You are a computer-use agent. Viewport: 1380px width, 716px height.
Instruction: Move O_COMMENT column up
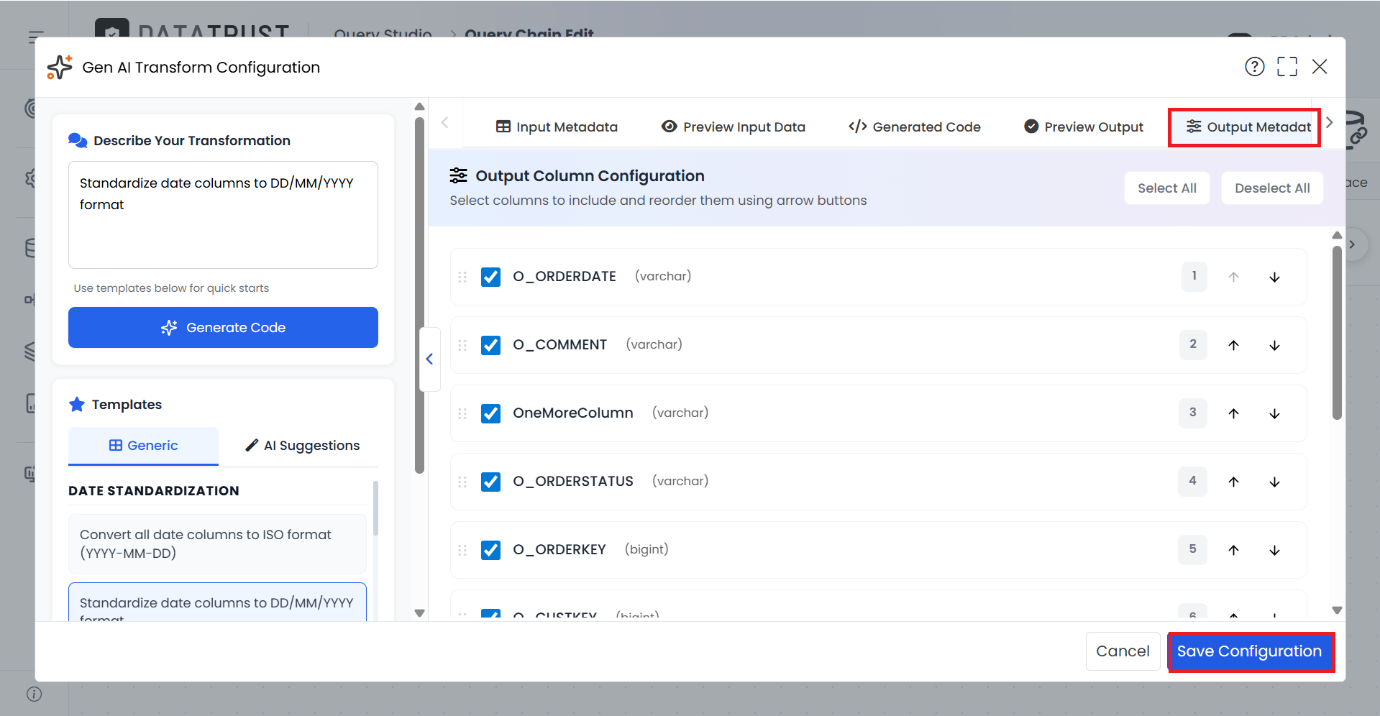click(1234, 345)
